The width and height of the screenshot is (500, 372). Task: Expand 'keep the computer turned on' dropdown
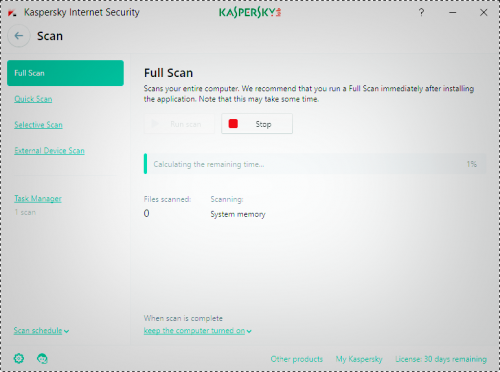pyautogui.click(x=198, y=331)
